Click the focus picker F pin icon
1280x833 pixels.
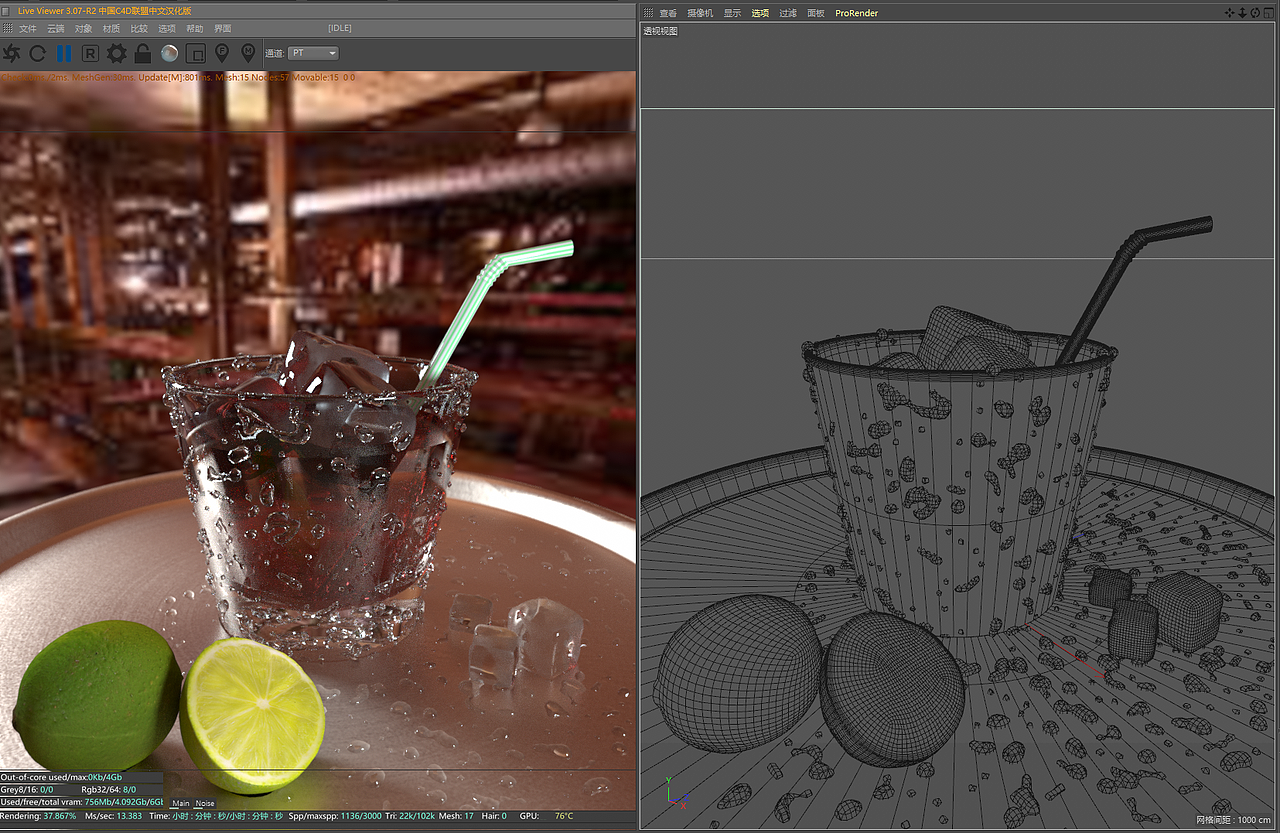tap(222, 53)
